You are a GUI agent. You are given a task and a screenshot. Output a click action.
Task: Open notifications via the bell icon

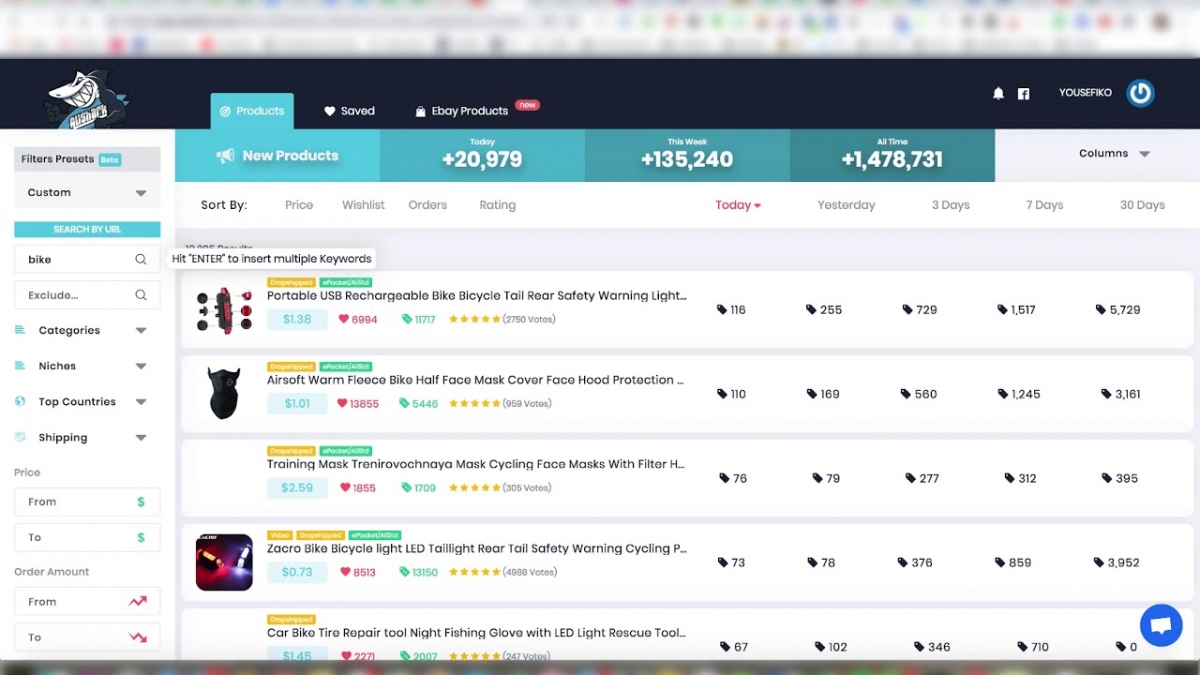(x=998, y=92)
